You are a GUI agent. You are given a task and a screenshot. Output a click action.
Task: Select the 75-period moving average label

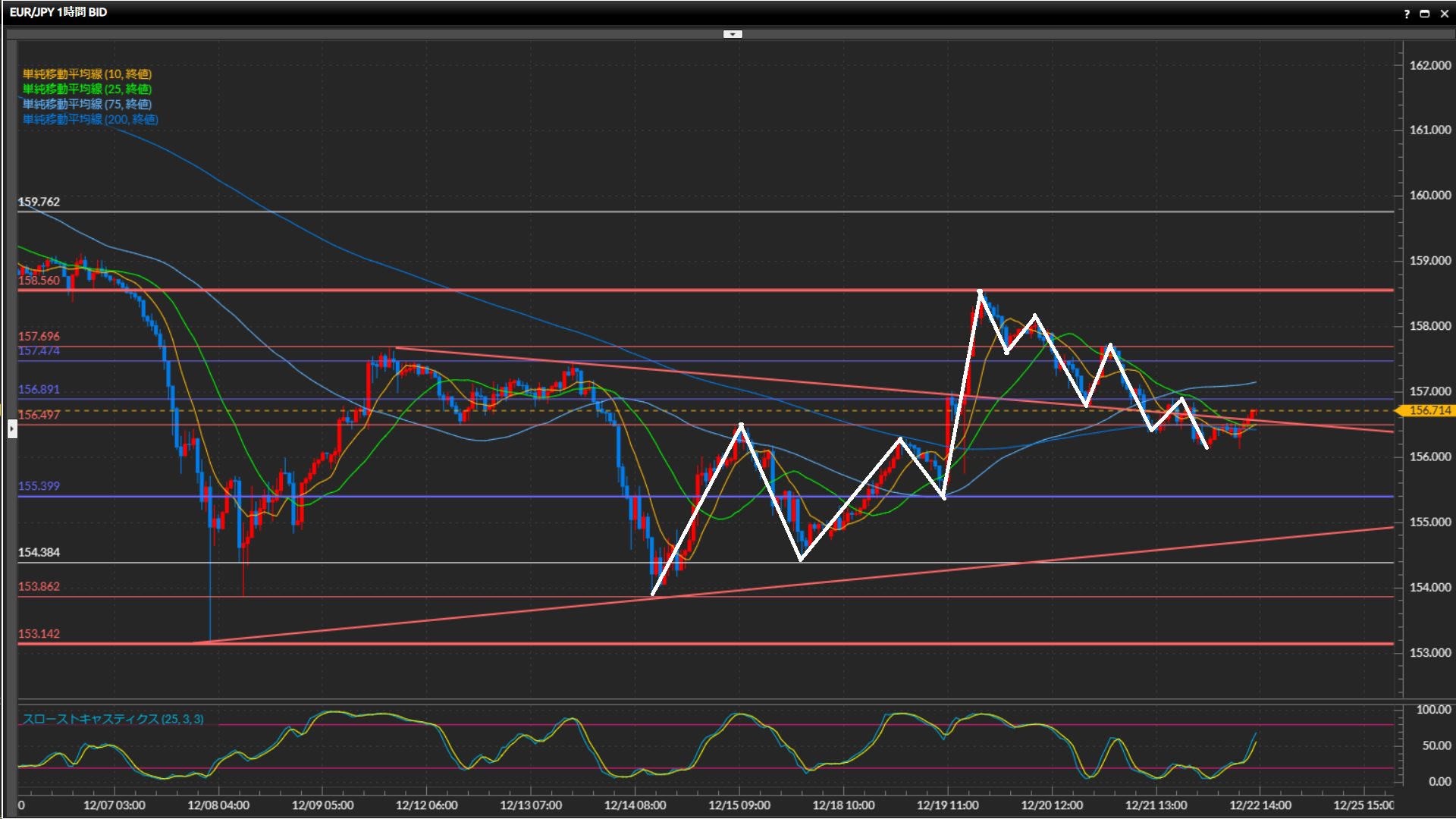(x=87, y=104)
